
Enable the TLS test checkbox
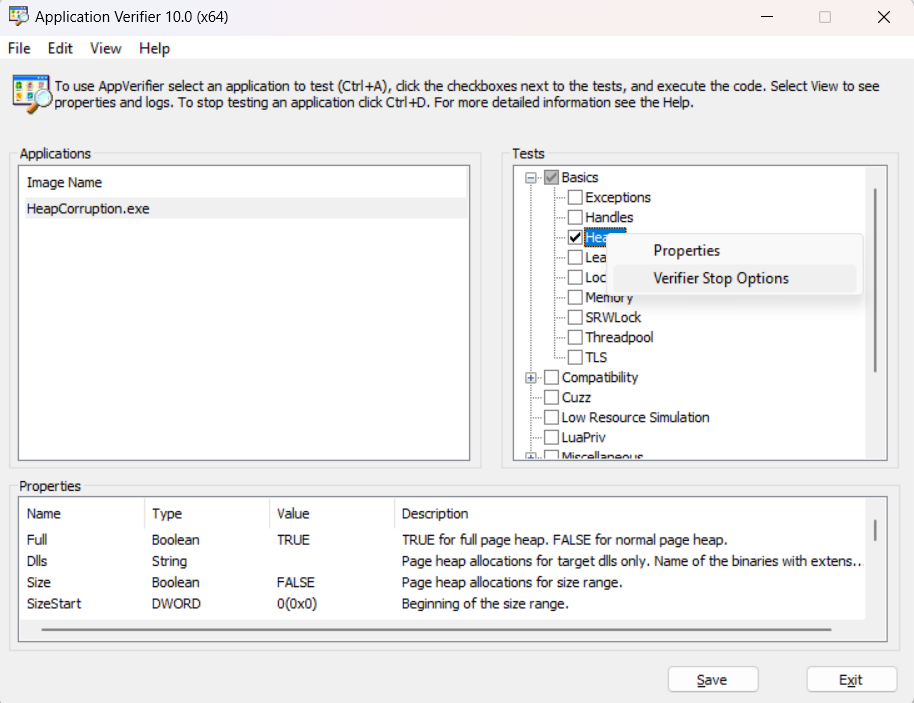(575, 357)
